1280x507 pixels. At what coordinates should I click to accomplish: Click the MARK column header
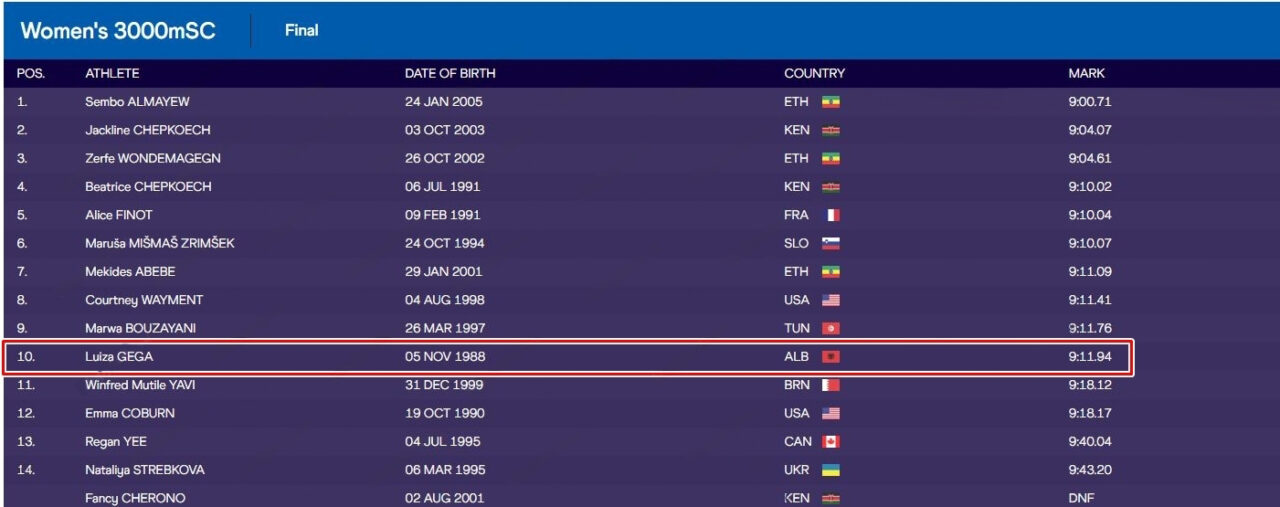[x=1086, y=74]
